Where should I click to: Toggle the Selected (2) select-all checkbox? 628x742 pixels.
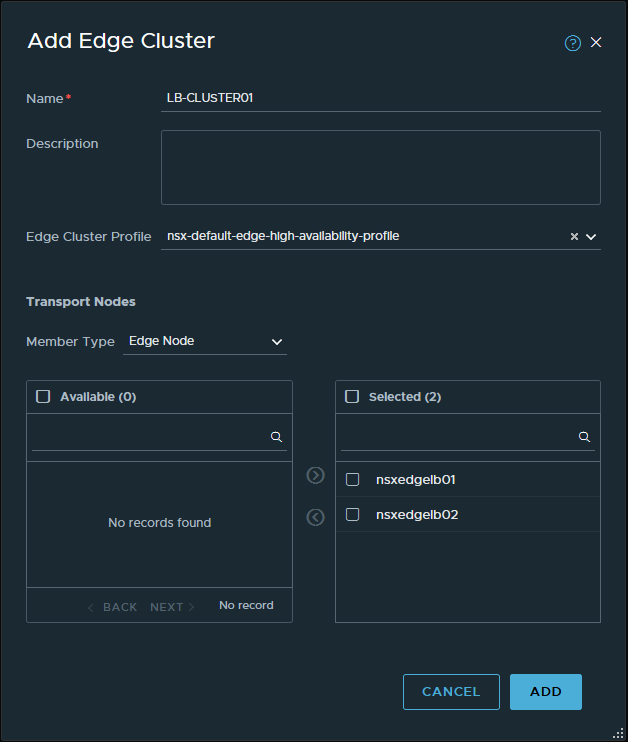point(352,396)
